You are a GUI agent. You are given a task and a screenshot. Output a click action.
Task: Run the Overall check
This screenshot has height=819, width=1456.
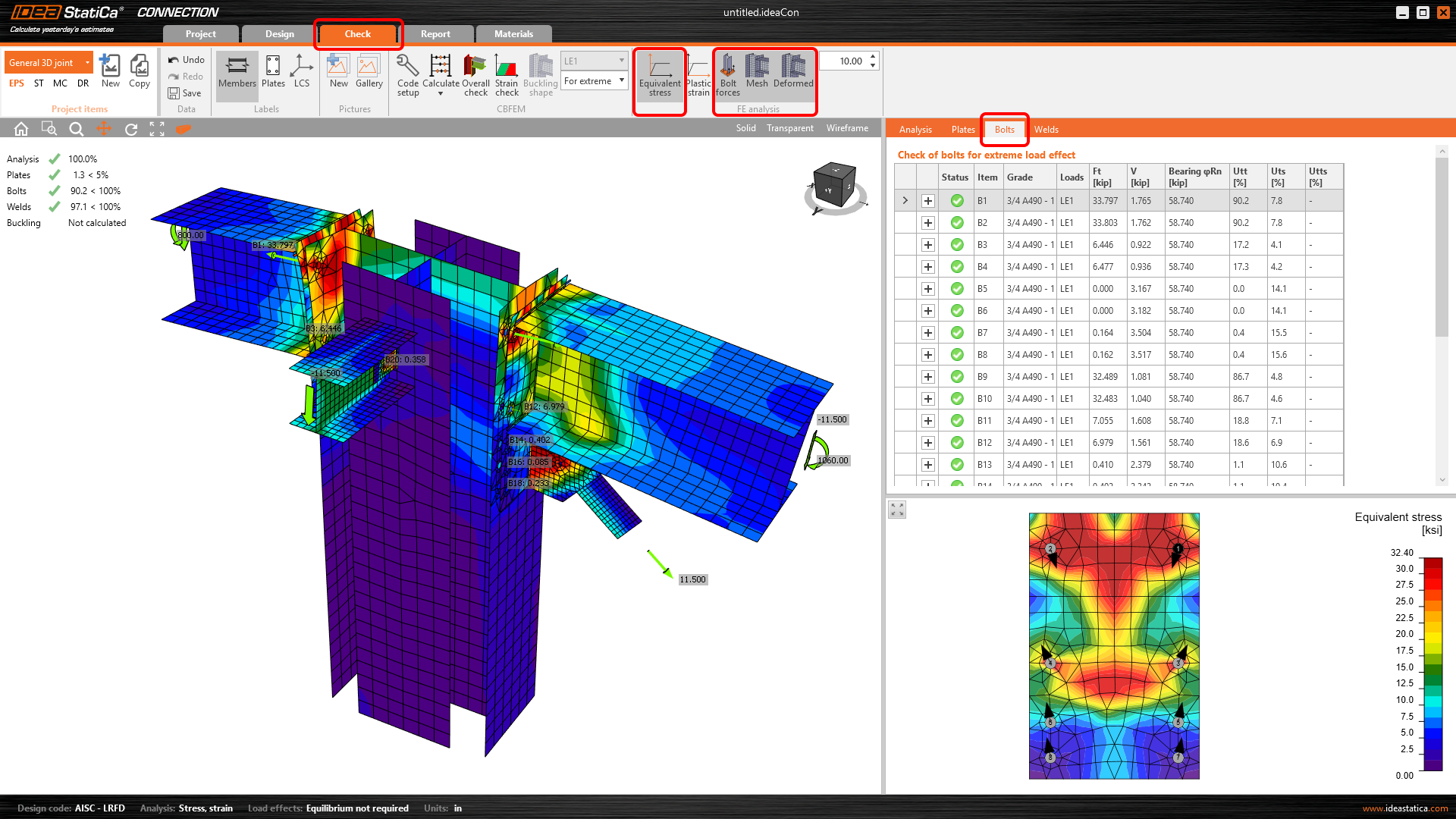coord(475,75)
